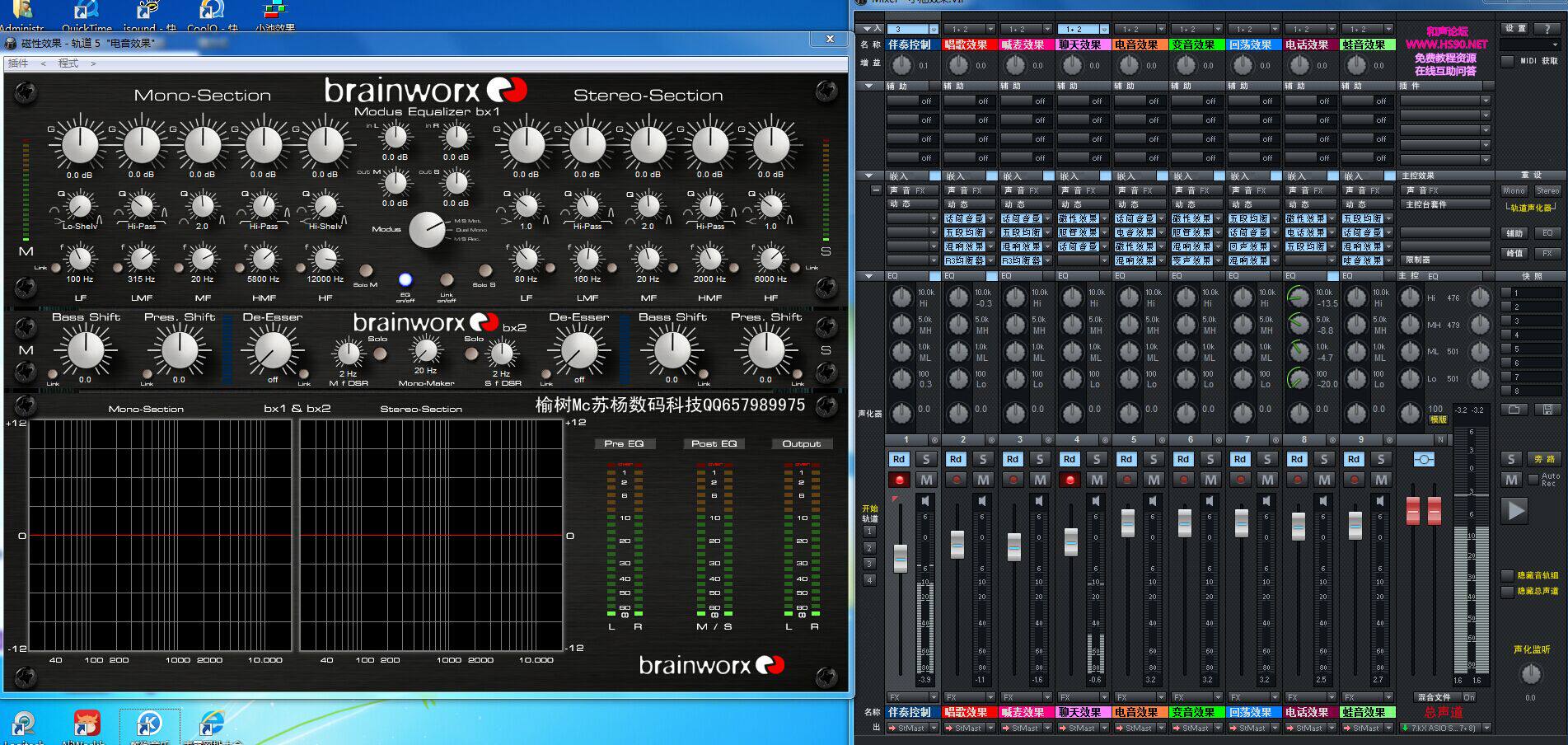The width and height of the screenshot is (1568, 745).
Task: Click the Mono-Section Bass Shift knob
Action: (x=86, y=350)
